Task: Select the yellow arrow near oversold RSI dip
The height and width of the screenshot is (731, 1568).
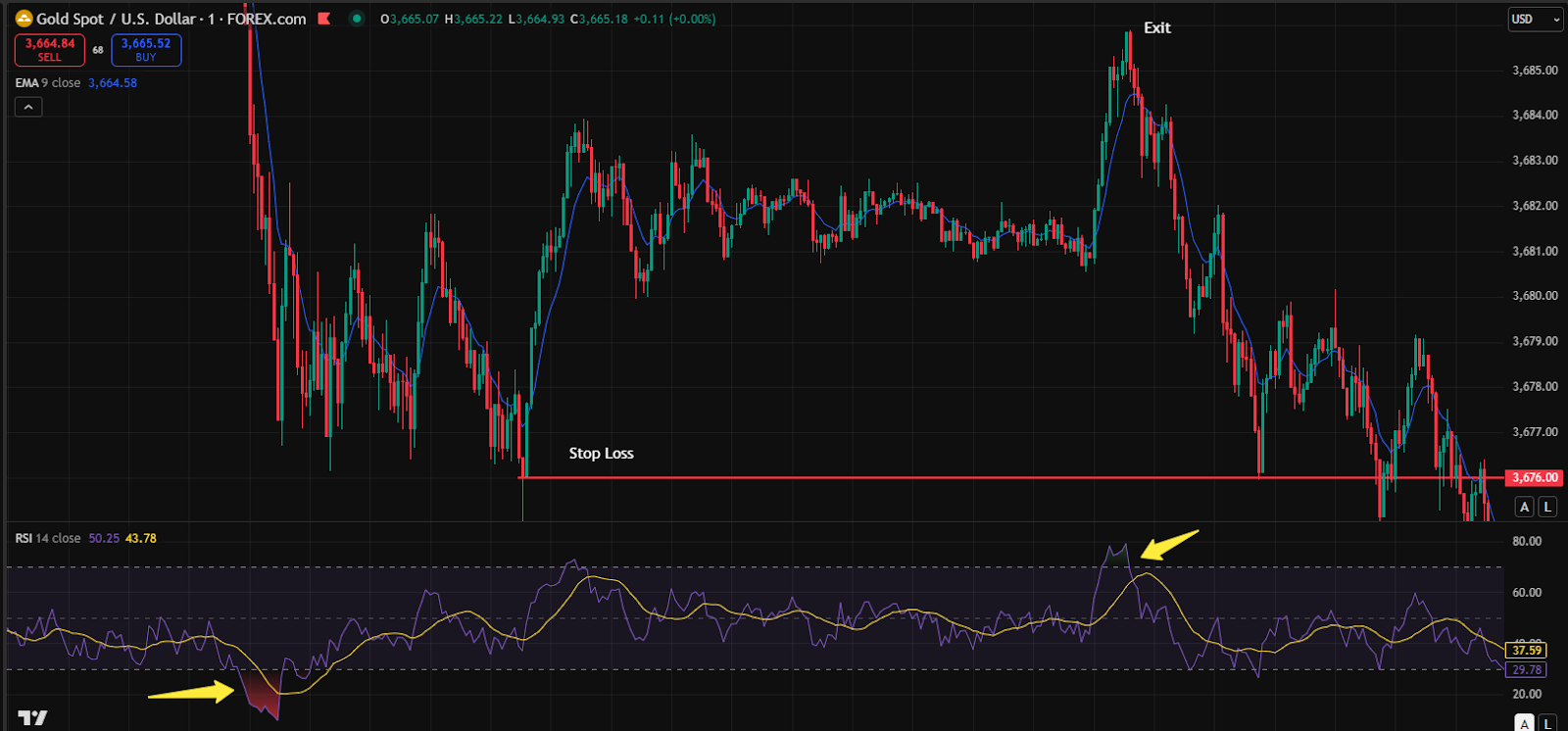Action: pos(191,693)
